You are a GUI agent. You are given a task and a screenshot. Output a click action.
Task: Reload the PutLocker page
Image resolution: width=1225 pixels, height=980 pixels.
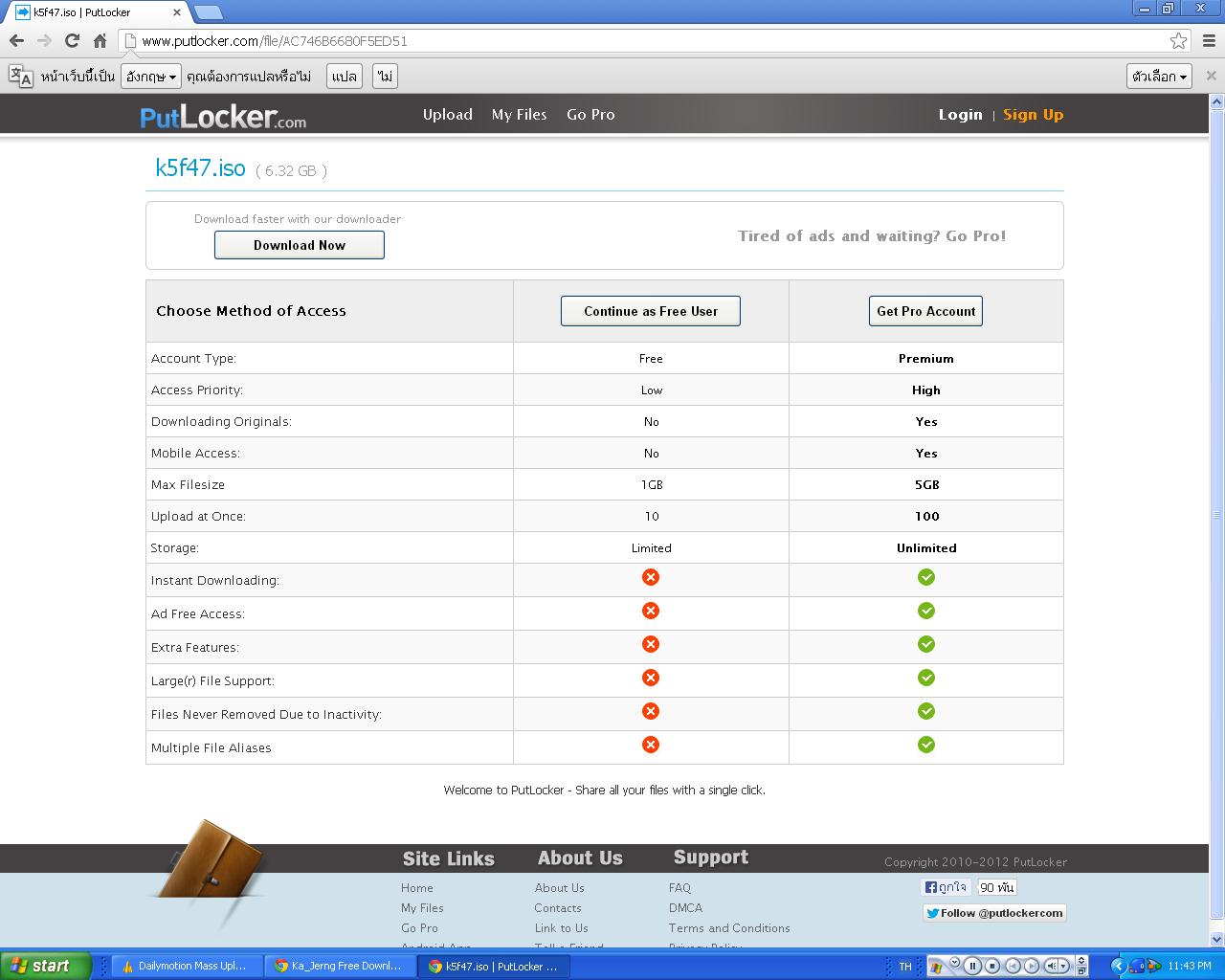pos(72,41)
